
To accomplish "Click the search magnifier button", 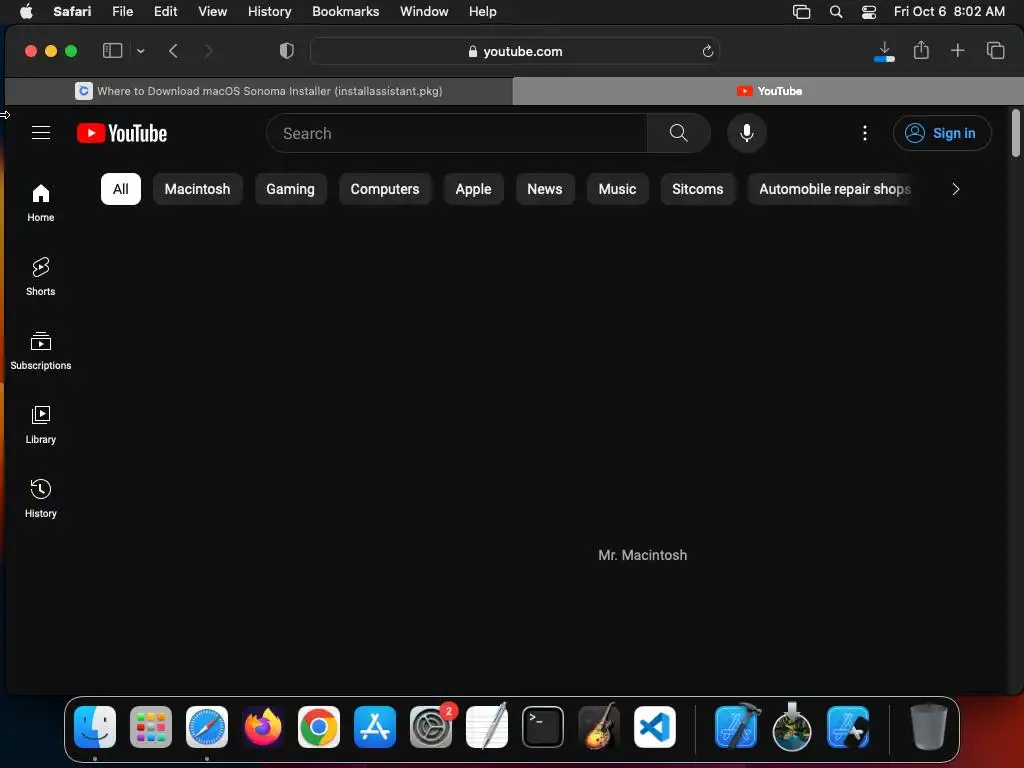I will point(679,133).
